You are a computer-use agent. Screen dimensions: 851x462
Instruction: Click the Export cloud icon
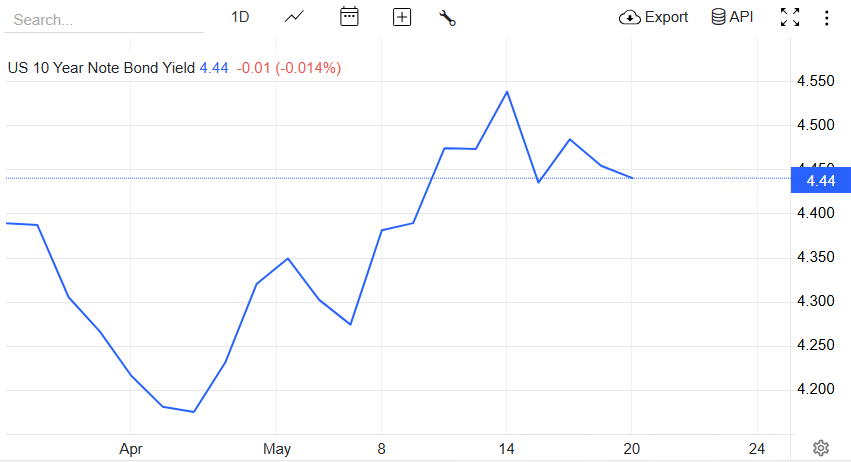pyautogui.click(x=630, y=17)
